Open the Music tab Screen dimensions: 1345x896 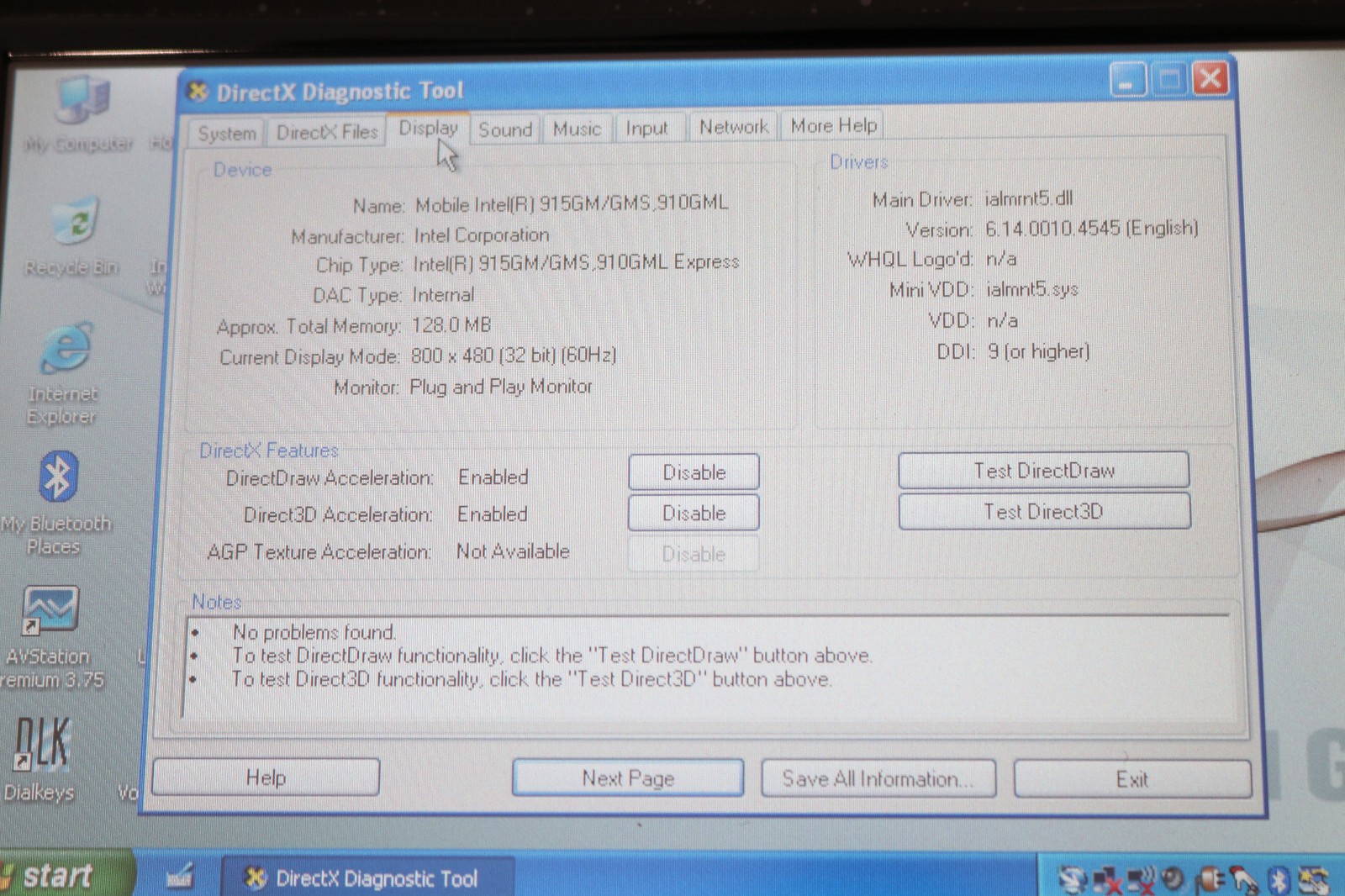click(578, 129)
